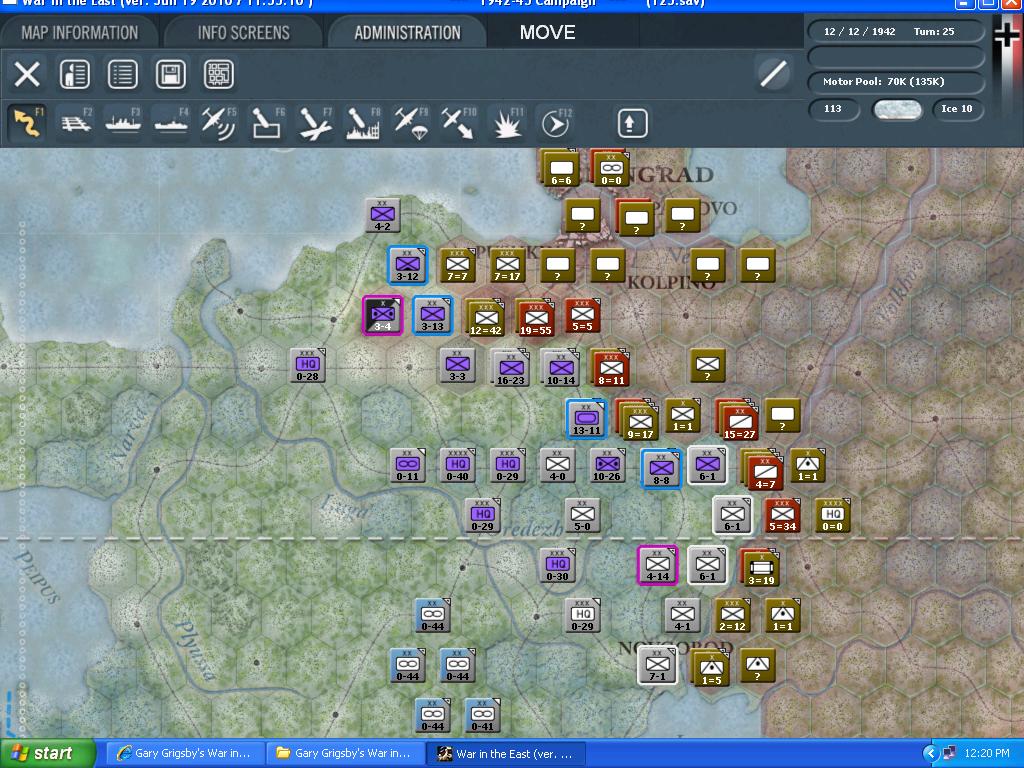The image size is (1024, 768).
Task: Click F12 end turn arrow icon
Action: [556, 123]
